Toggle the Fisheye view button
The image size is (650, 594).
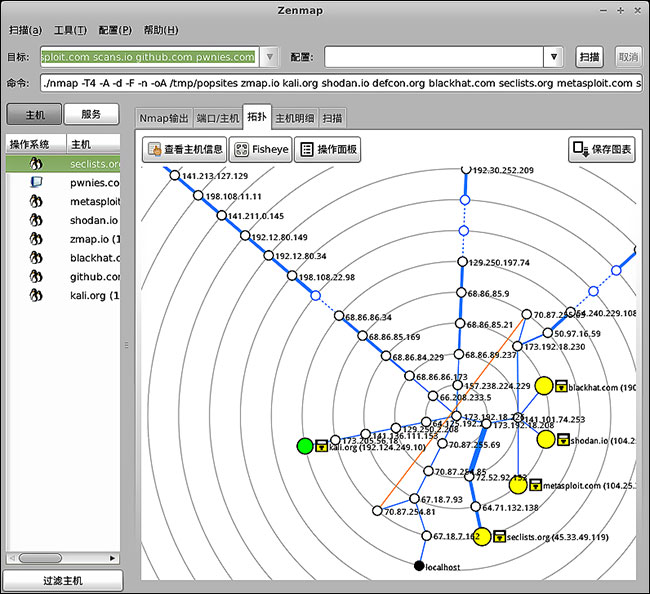[x=261, y=149]
